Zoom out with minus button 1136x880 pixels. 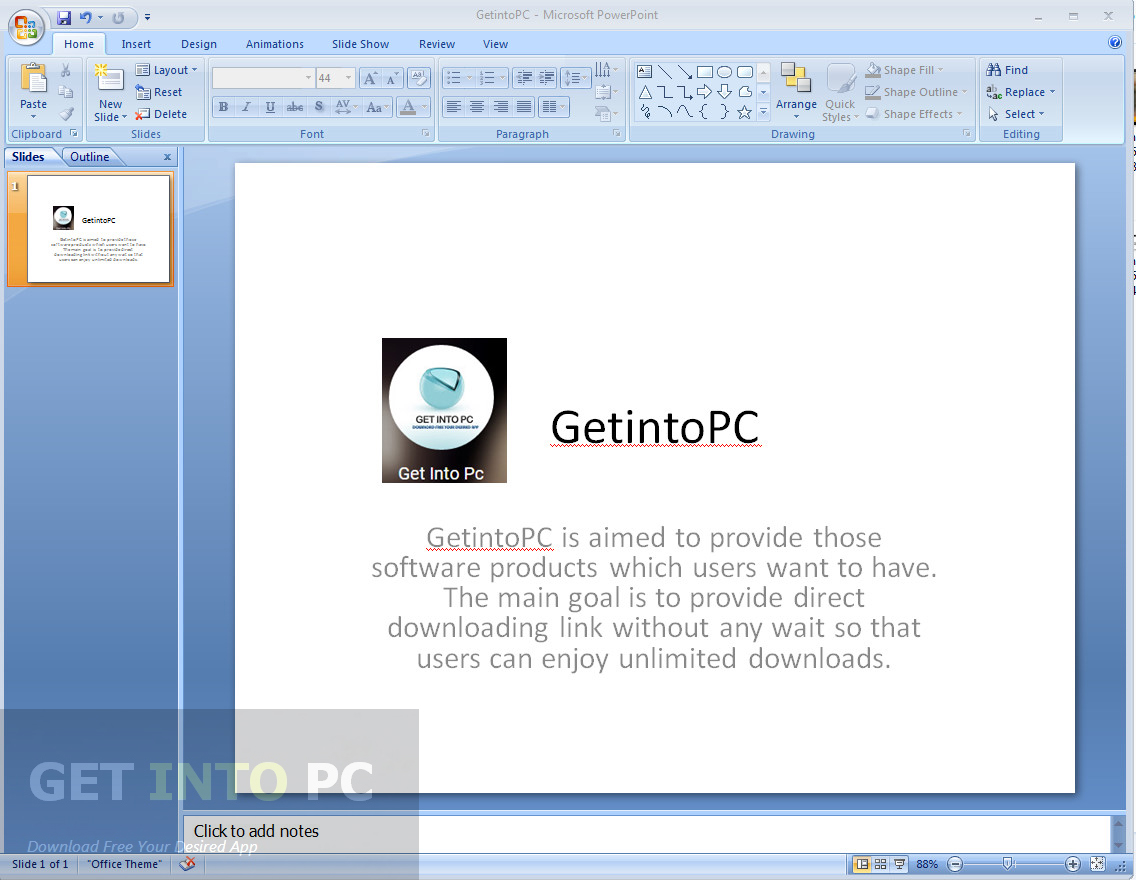pyautogui.click(x=955, y=864)
